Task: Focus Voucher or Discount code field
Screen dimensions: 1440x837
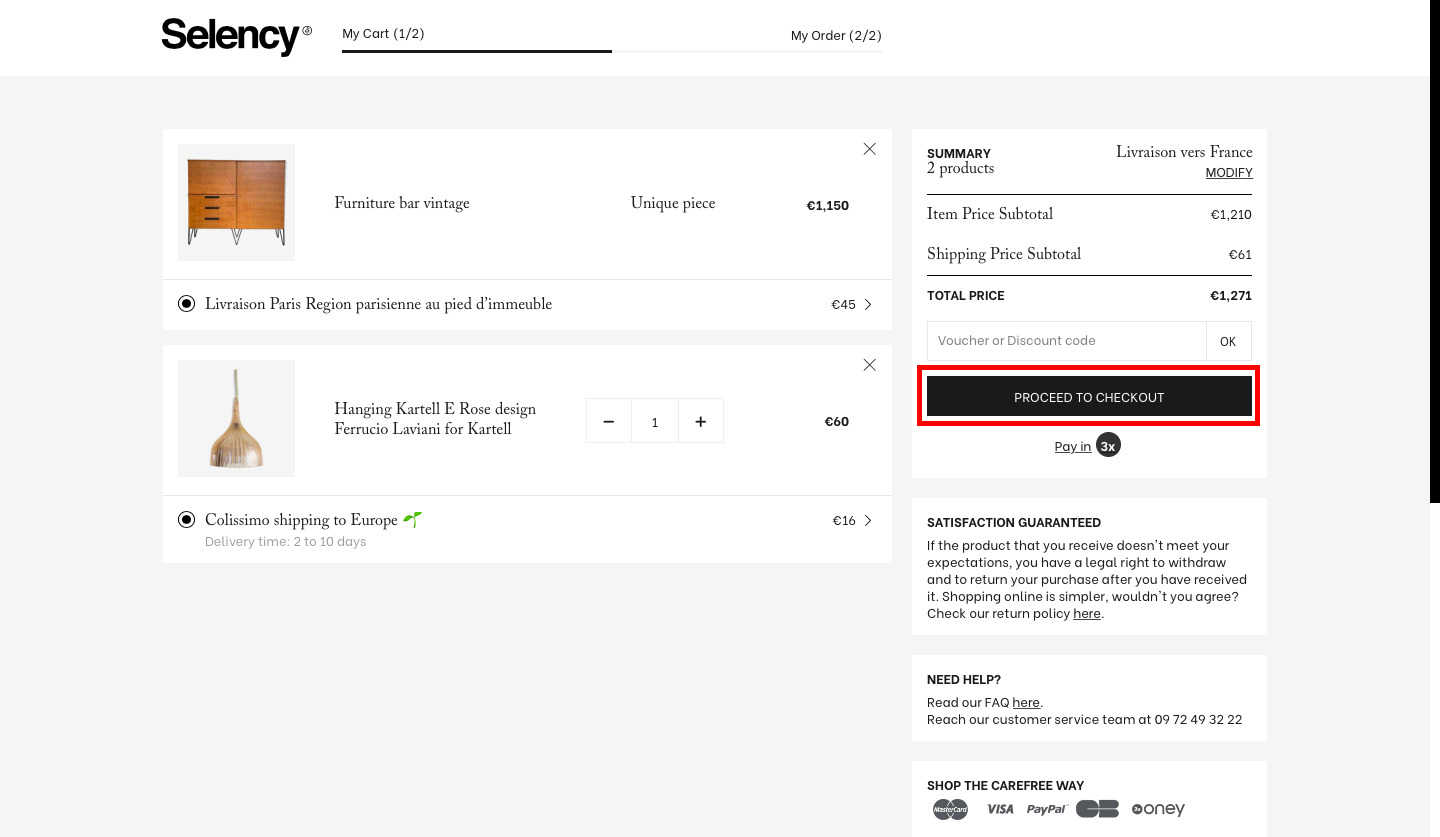Action: (x=1067, y=341)
